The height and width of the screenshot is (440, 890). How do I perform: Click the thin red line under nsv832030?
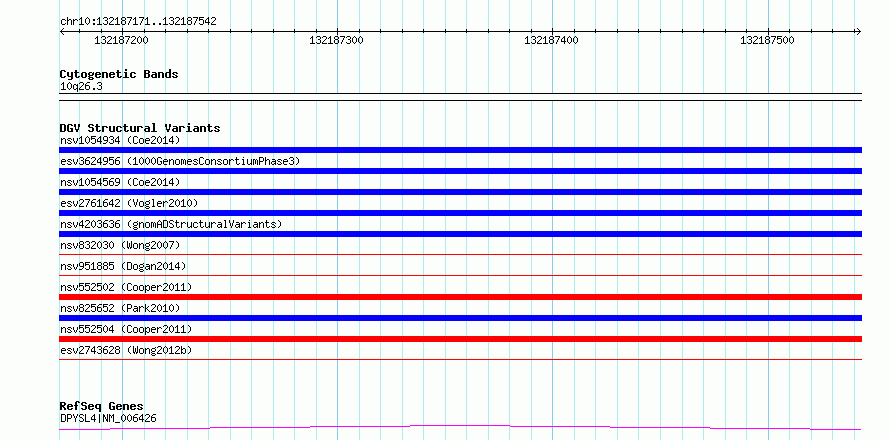(460, 254)
